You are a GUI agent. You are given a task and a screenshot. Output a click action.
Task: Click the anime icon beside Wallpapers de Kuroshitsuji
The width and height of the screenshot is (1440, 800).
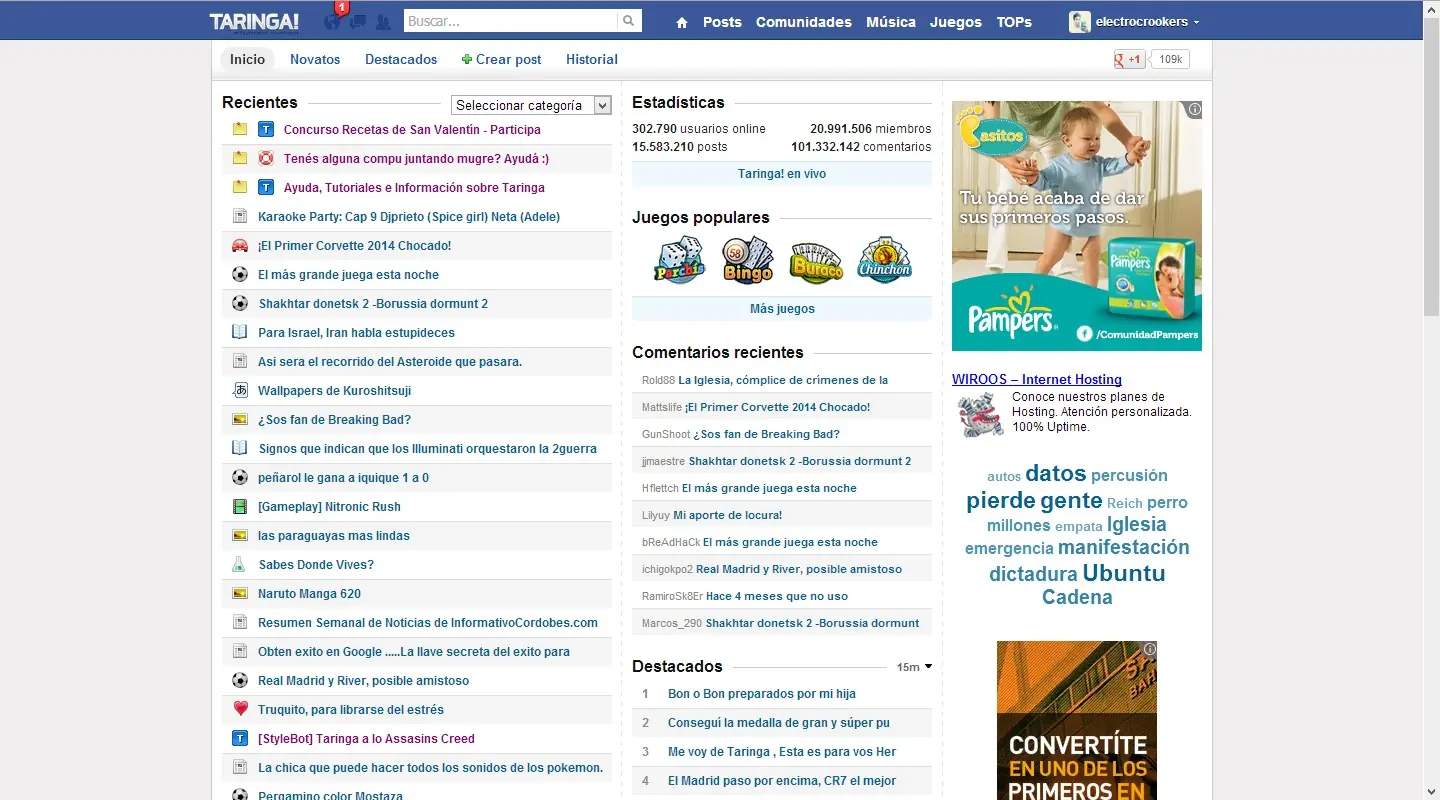pos(240,391)
